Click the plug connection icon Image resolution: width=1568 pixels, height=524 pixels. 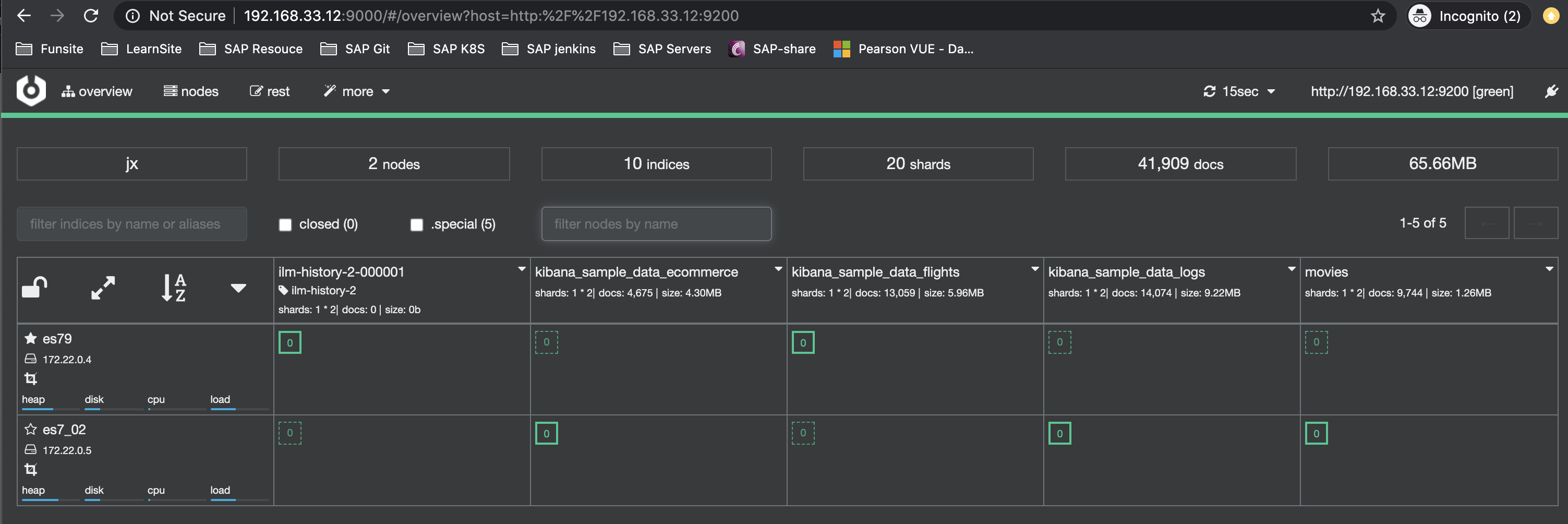tap(1551, 91)
